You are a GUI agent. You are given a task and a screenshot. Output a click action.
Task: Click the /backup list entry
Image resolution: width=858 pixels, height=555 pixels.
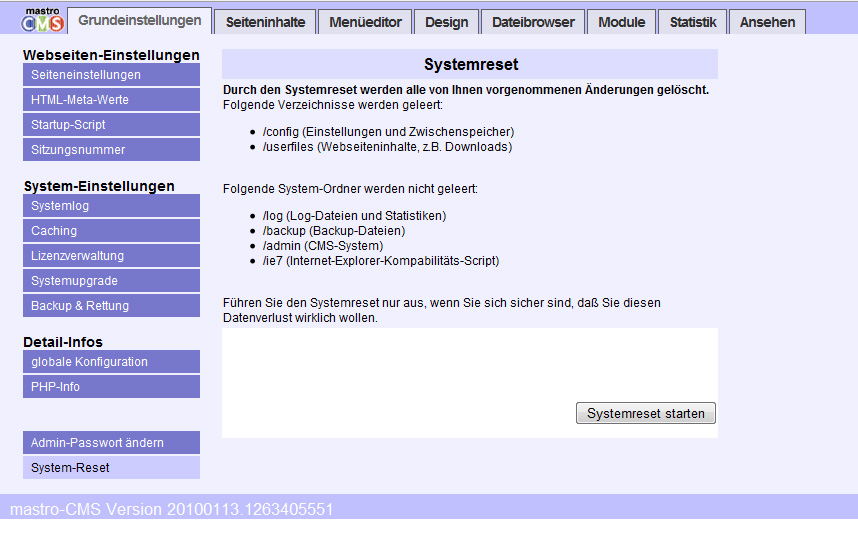[x=334, y=230]
